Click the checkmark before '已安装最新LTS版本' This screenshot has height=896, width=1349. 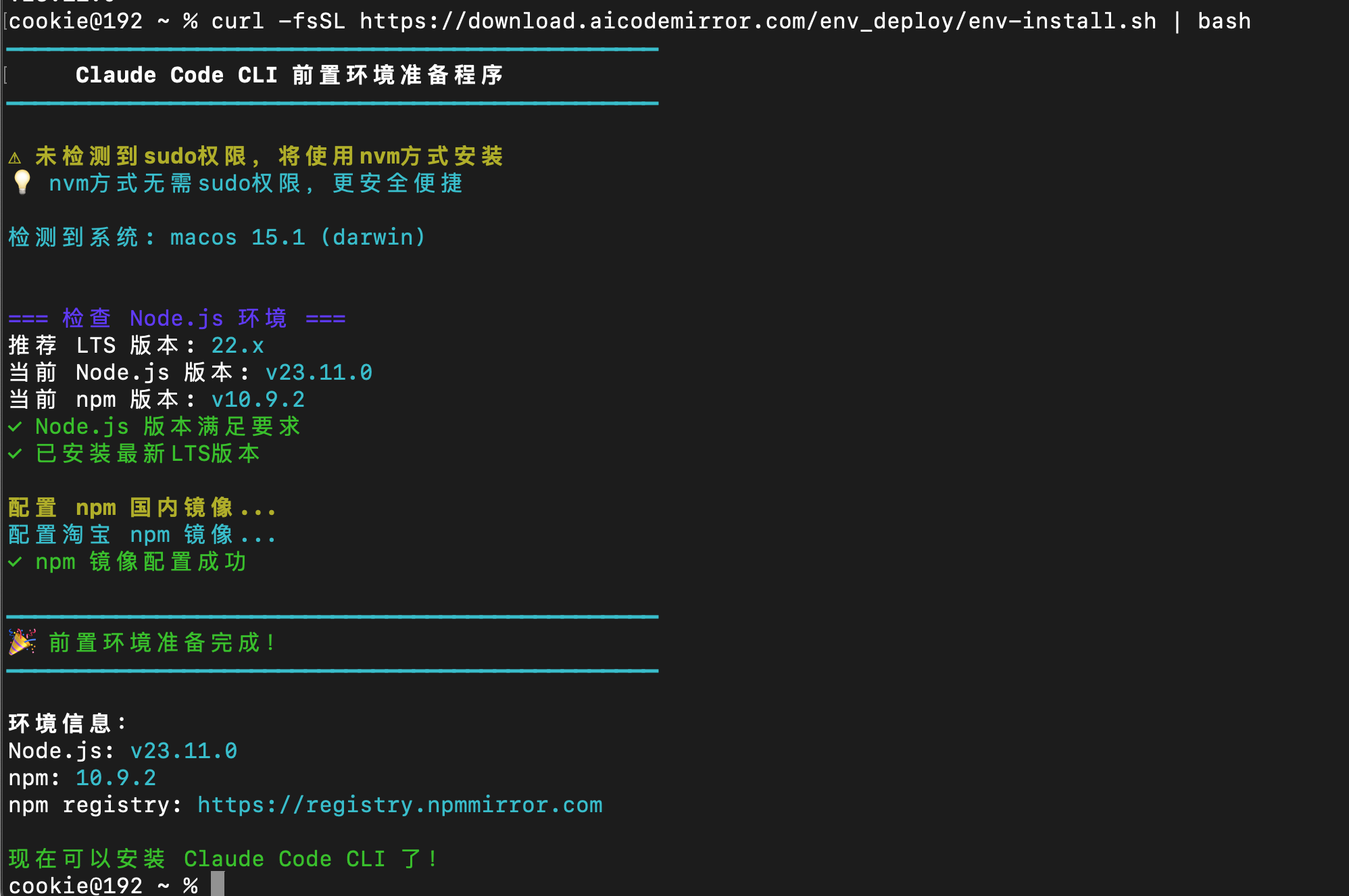pyautogui.click(x=15, y=454)
